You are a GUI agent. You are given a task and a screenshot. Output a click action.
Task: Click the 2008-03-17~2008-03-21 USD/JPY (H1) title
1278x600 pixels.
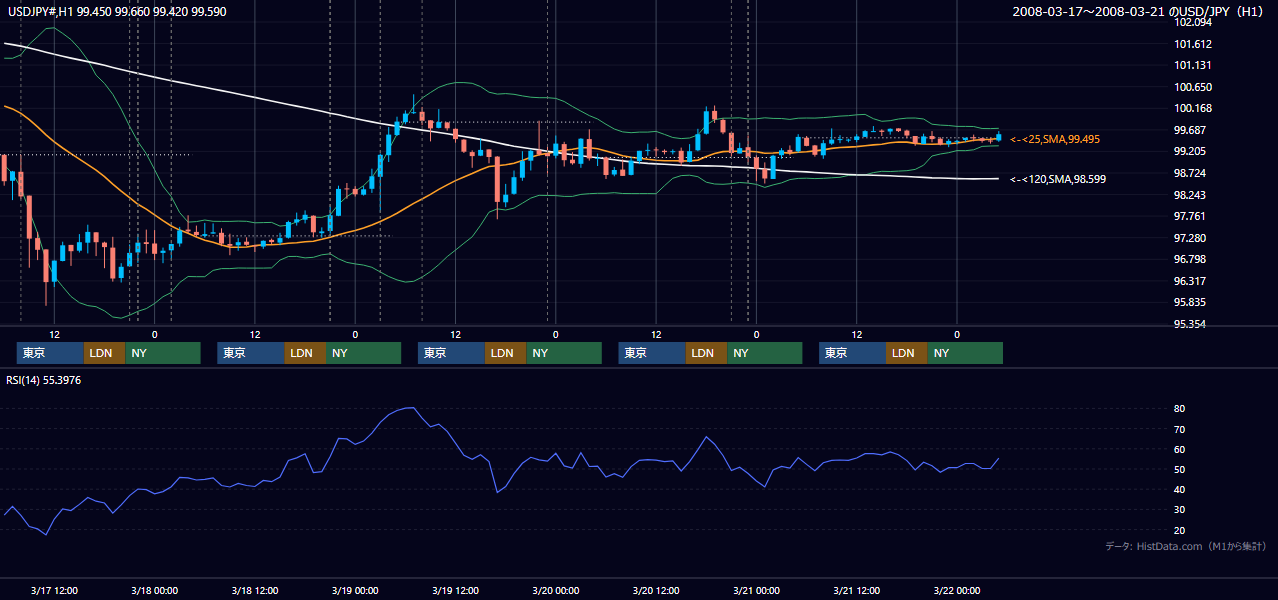pyautogui.click(x=1138, y=12)
